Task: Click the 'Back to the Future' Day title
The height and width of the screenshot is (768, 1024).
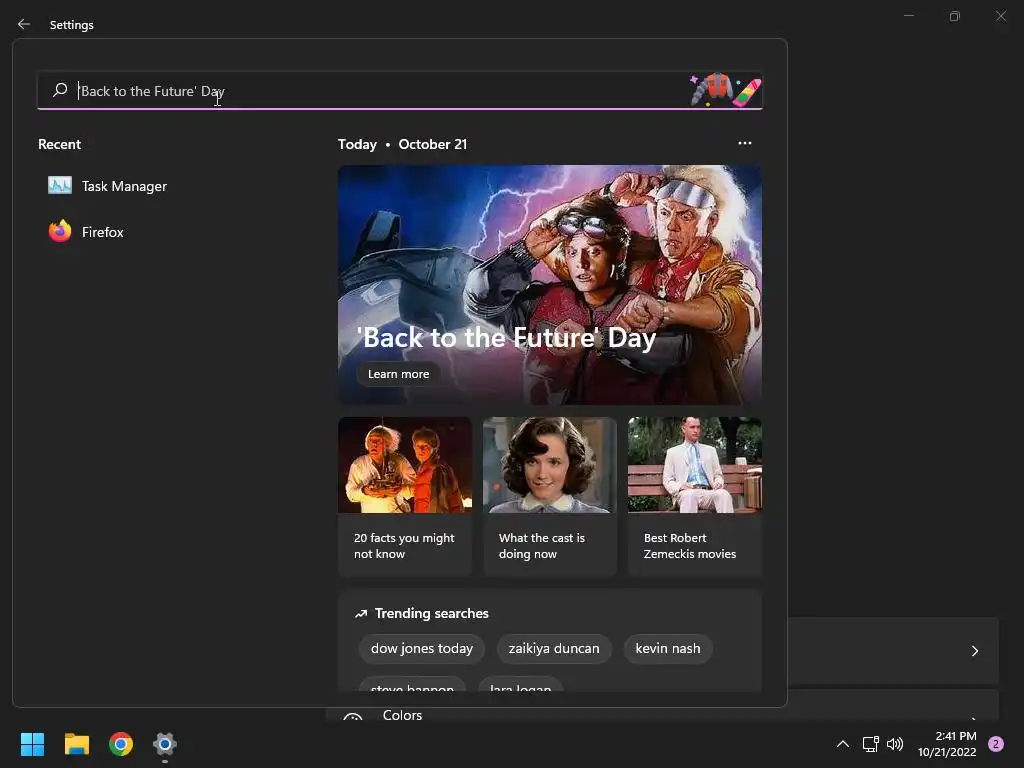Action: 506,338
